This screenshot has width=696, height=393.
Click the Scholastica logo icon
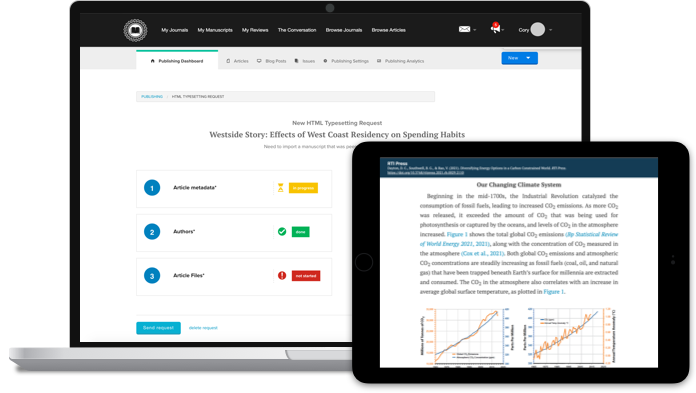point(135,30)
